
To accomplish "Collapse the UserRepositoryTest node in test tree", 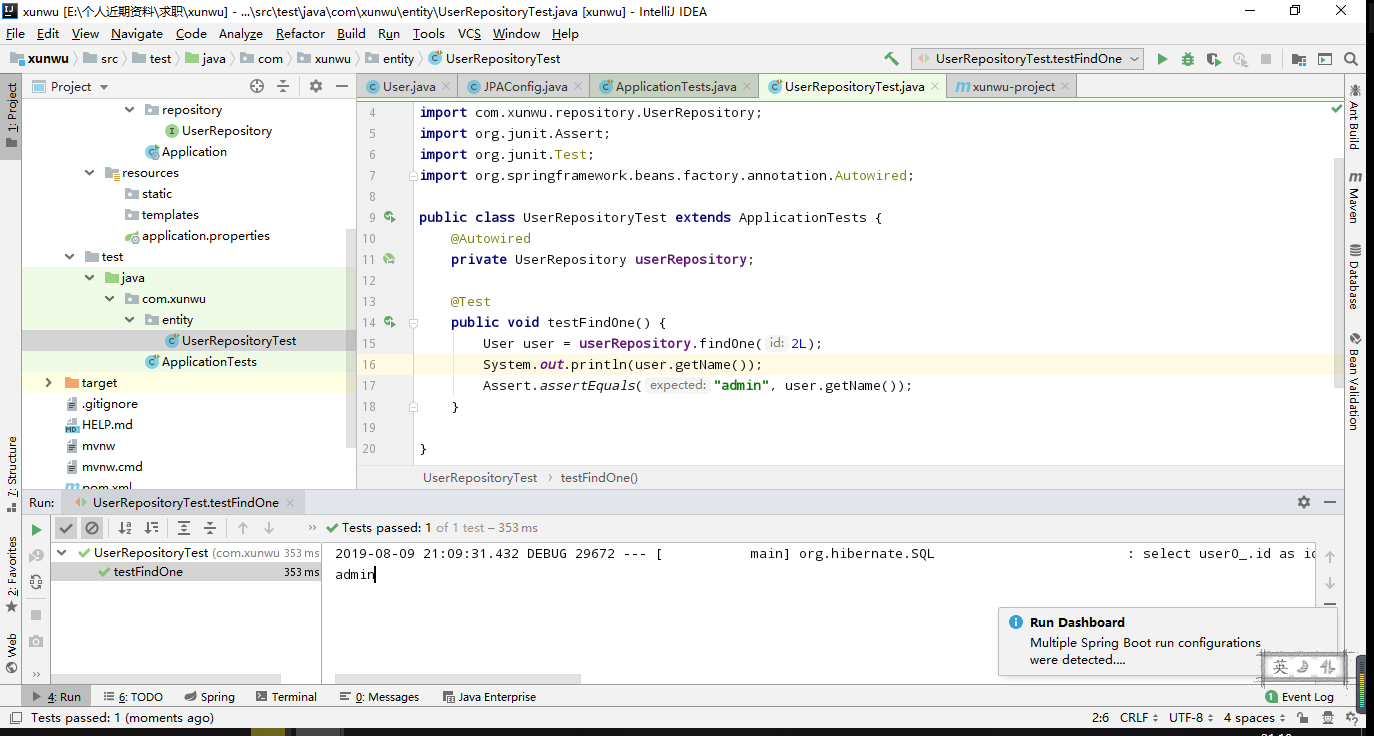I will (61, 551).
